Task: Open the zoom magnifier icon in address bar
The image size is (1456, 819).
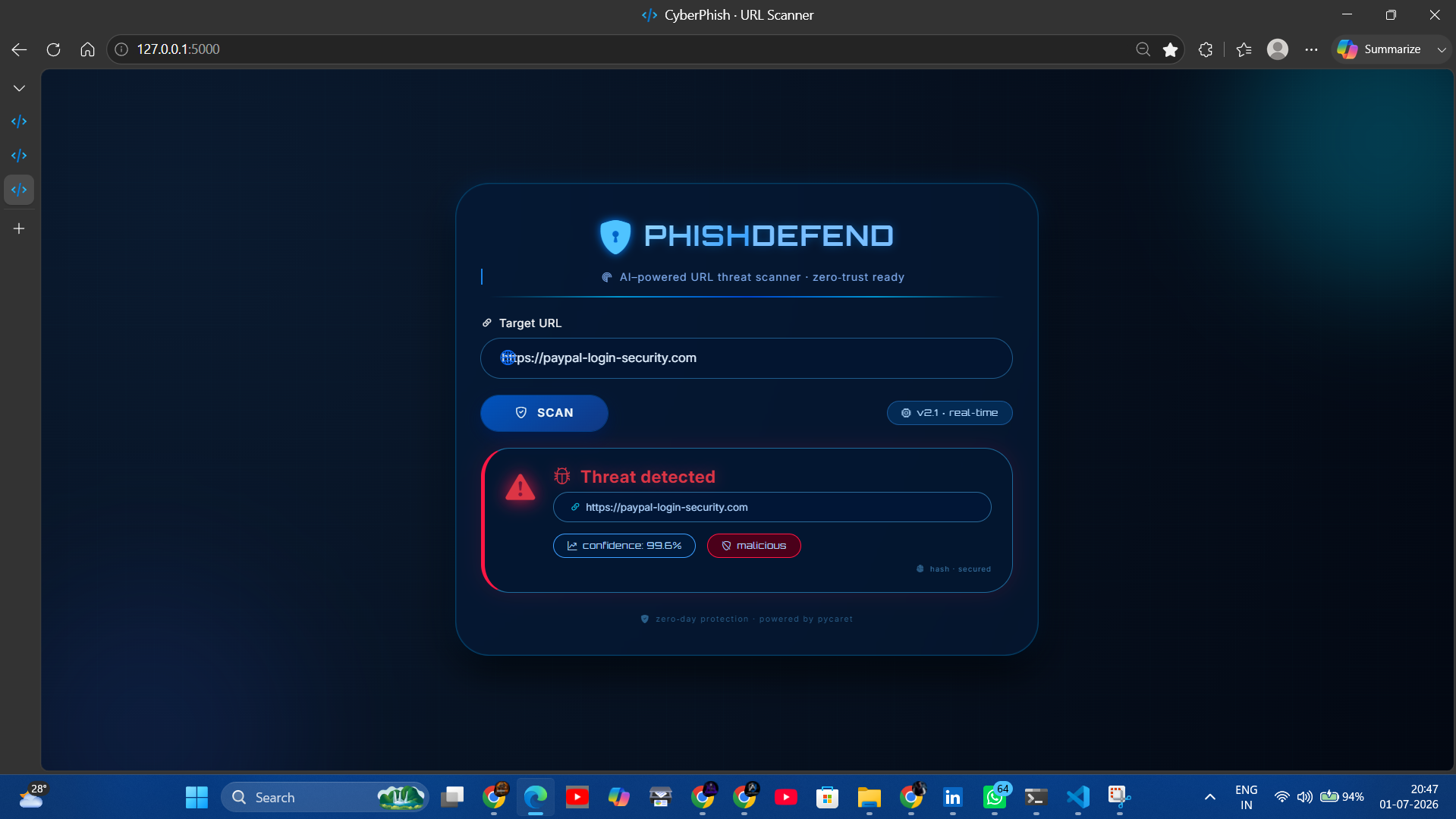Action: coord(1143,49)
